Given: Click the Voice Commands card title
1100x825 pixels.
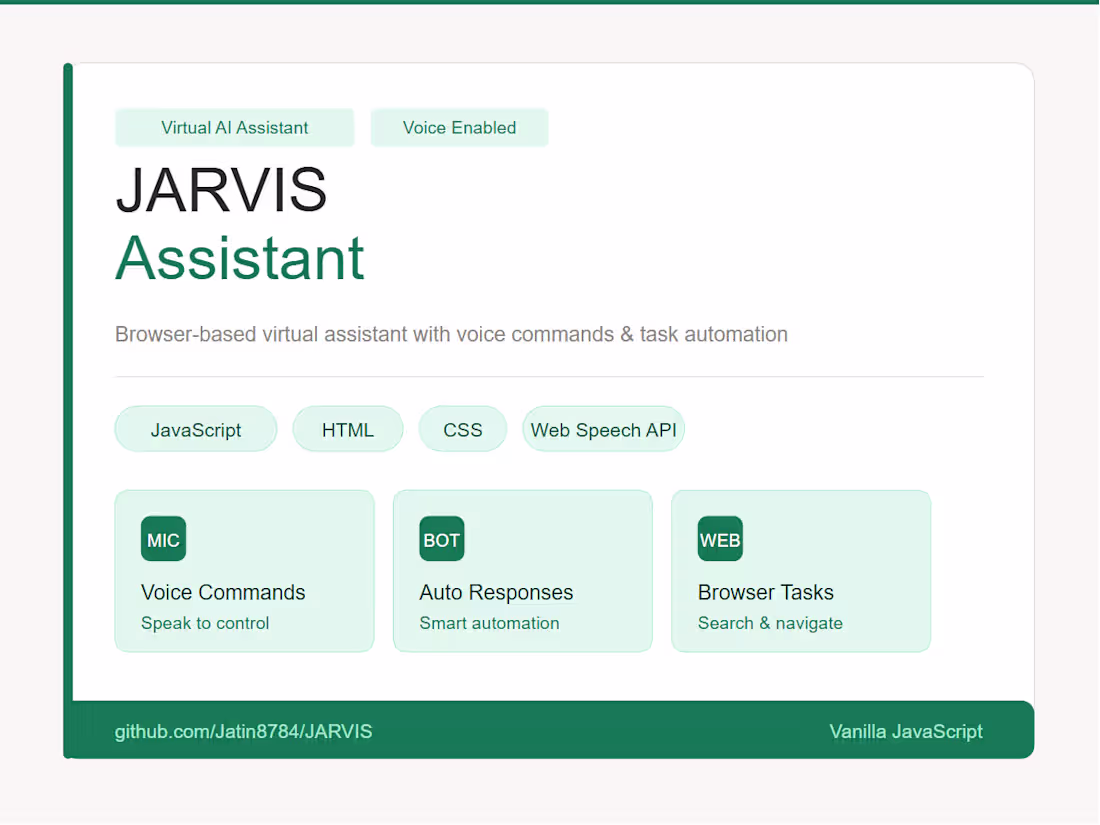Looking at the screenshot, I should point(223,592).
